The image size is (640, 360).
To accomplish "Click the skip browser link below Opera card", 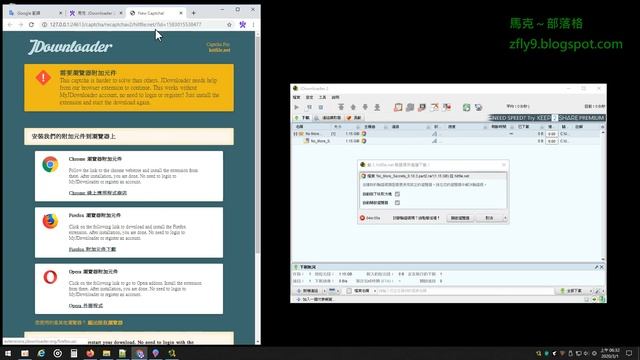I will pyautogui.click(x=105, y=322).
